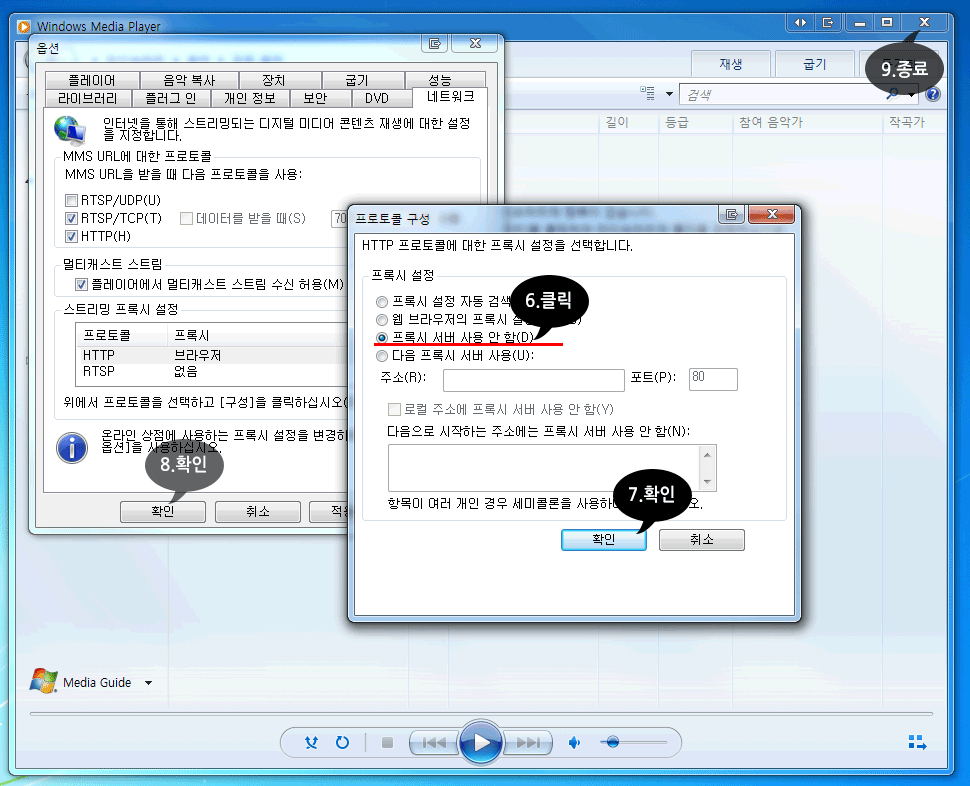This screenshot has width=970, height=786.
Task: Select the 플러그 인 tab
Action: pos(171,98)
